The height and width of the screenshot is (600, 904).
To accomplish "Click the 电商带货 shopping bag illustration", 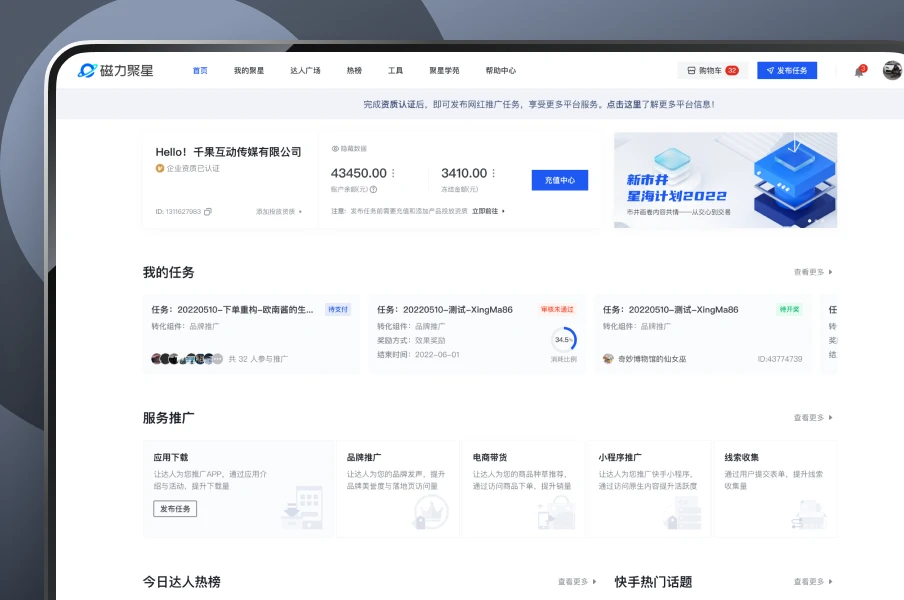I will (556, 513).
